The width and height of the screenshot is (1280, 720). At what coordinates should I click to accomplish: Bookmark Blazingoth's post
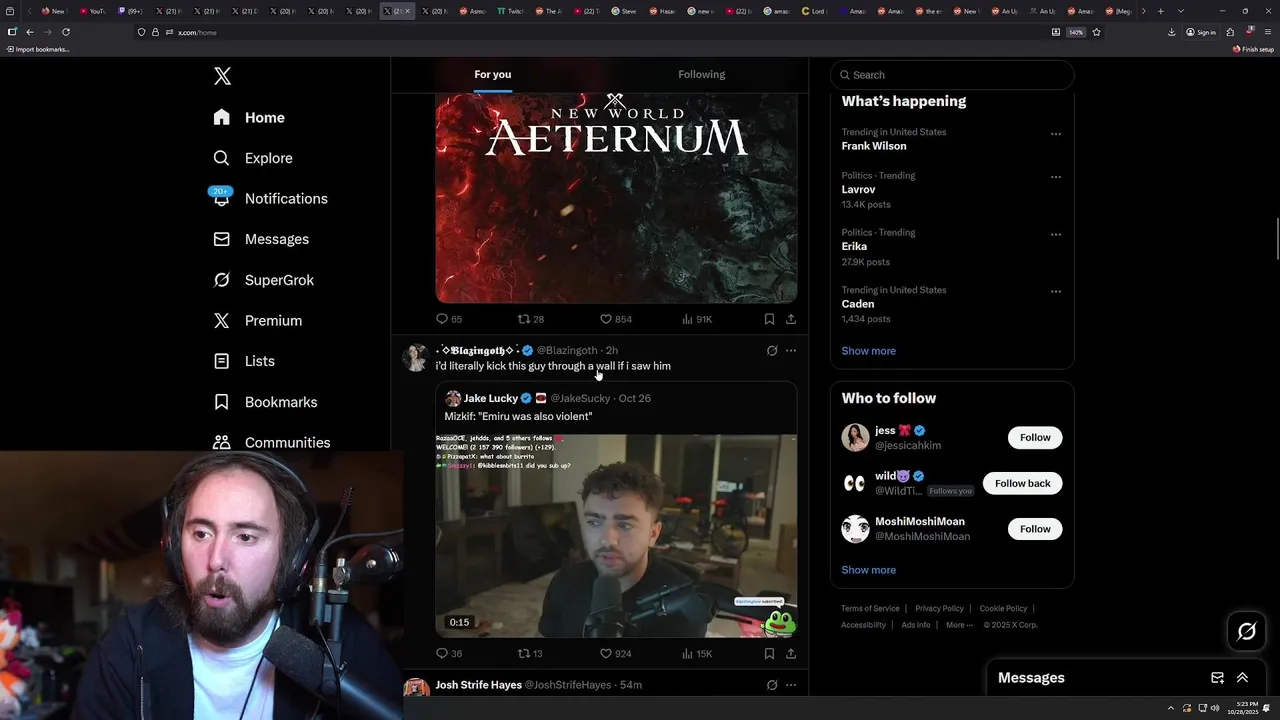[x=769, y=654]
